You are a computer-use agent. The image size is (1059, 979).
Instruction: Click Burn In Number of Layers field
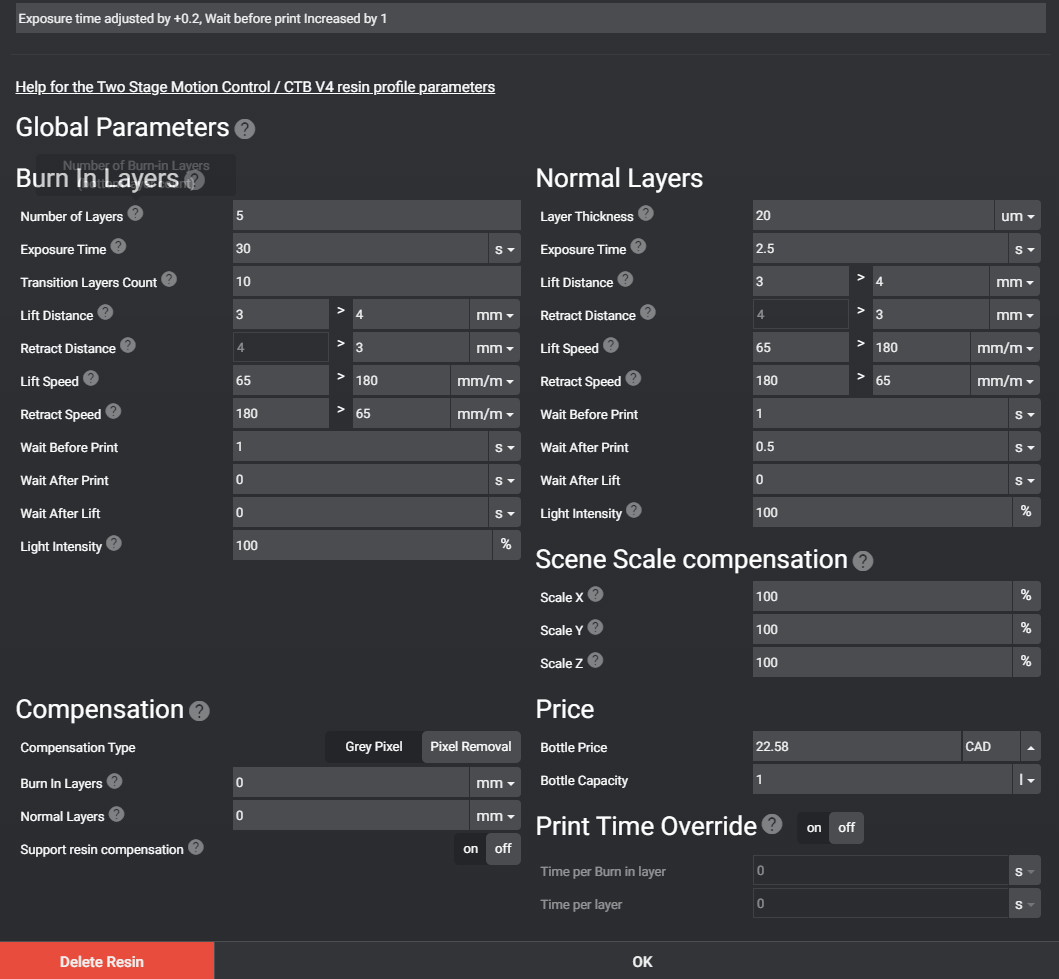coord(376,216)
